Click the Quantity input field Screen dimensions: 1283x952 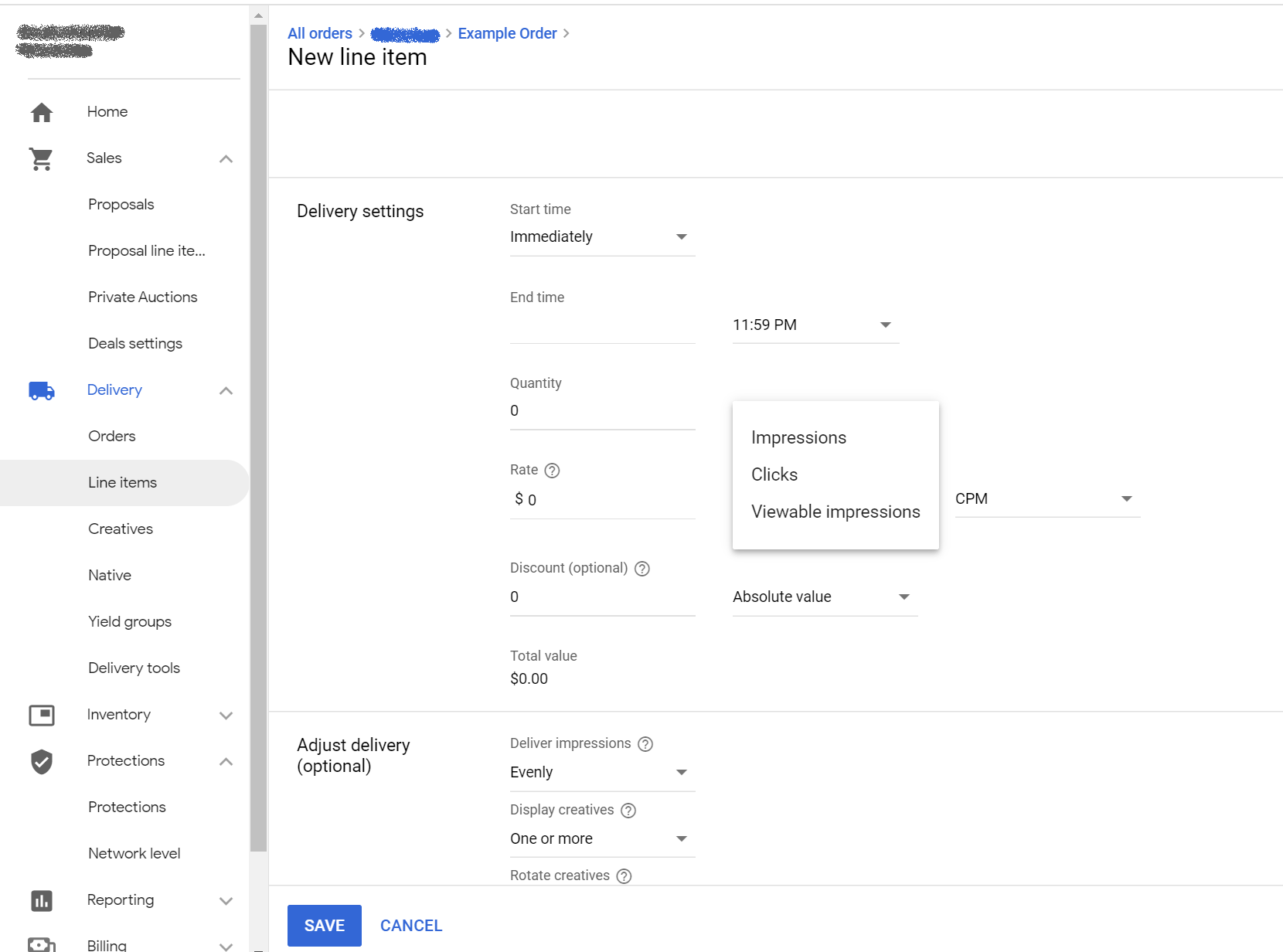601,411
